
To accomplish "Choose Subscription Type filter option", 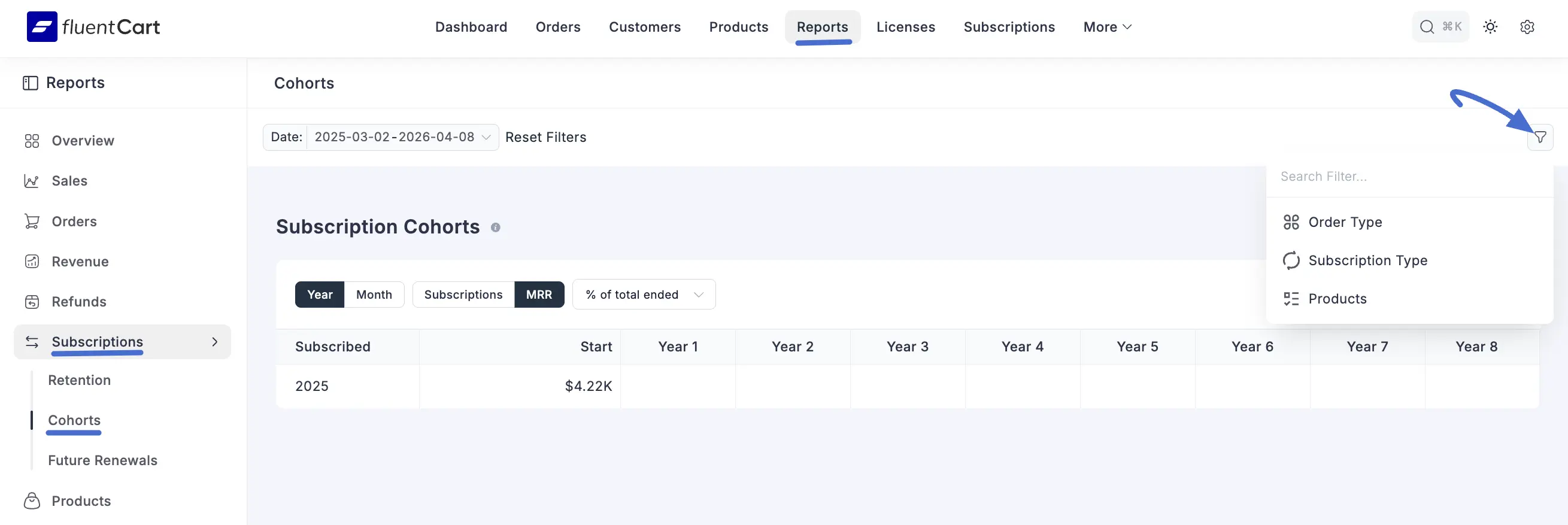I will (1367, 260).
